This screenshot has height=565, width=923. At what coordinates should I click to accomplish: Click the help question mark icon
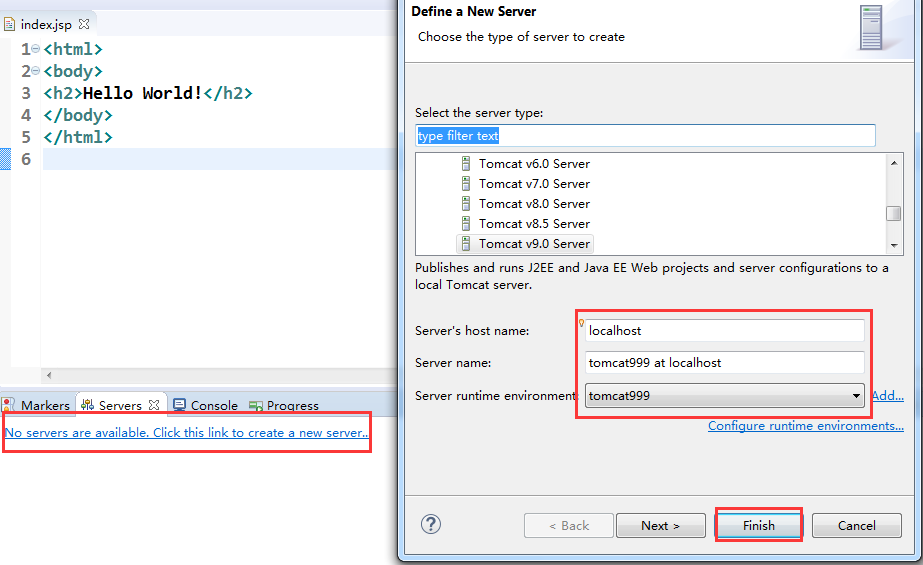coord(431,524)
